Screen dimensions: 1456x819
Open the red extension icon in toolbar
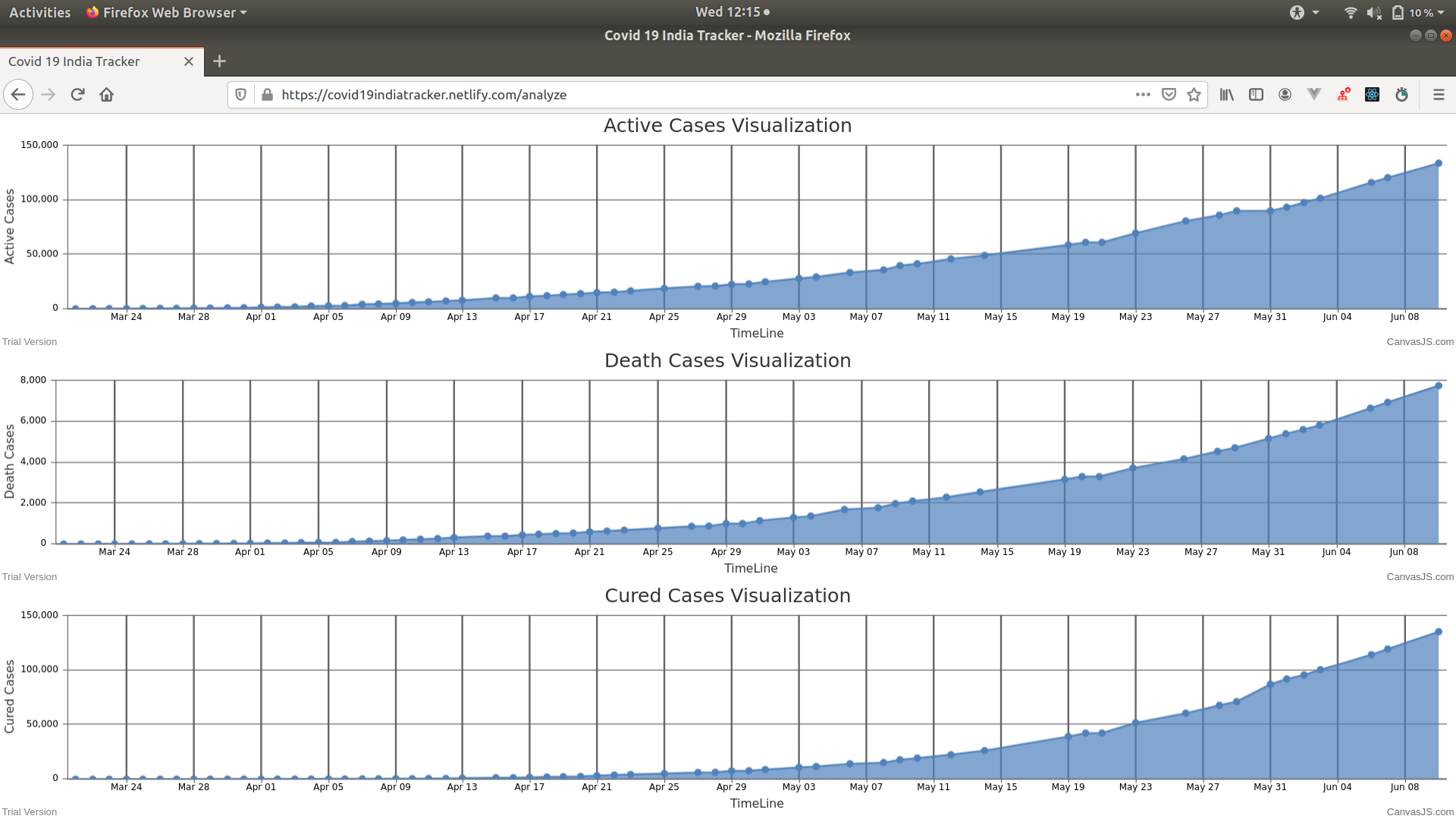click(x=1344, y=95)
